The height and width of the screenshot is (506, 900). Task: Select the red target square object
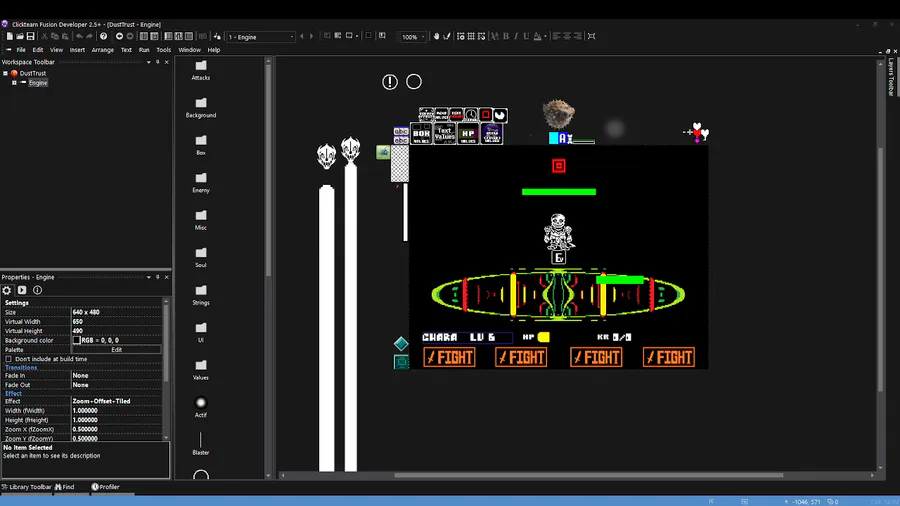[558, 166]
